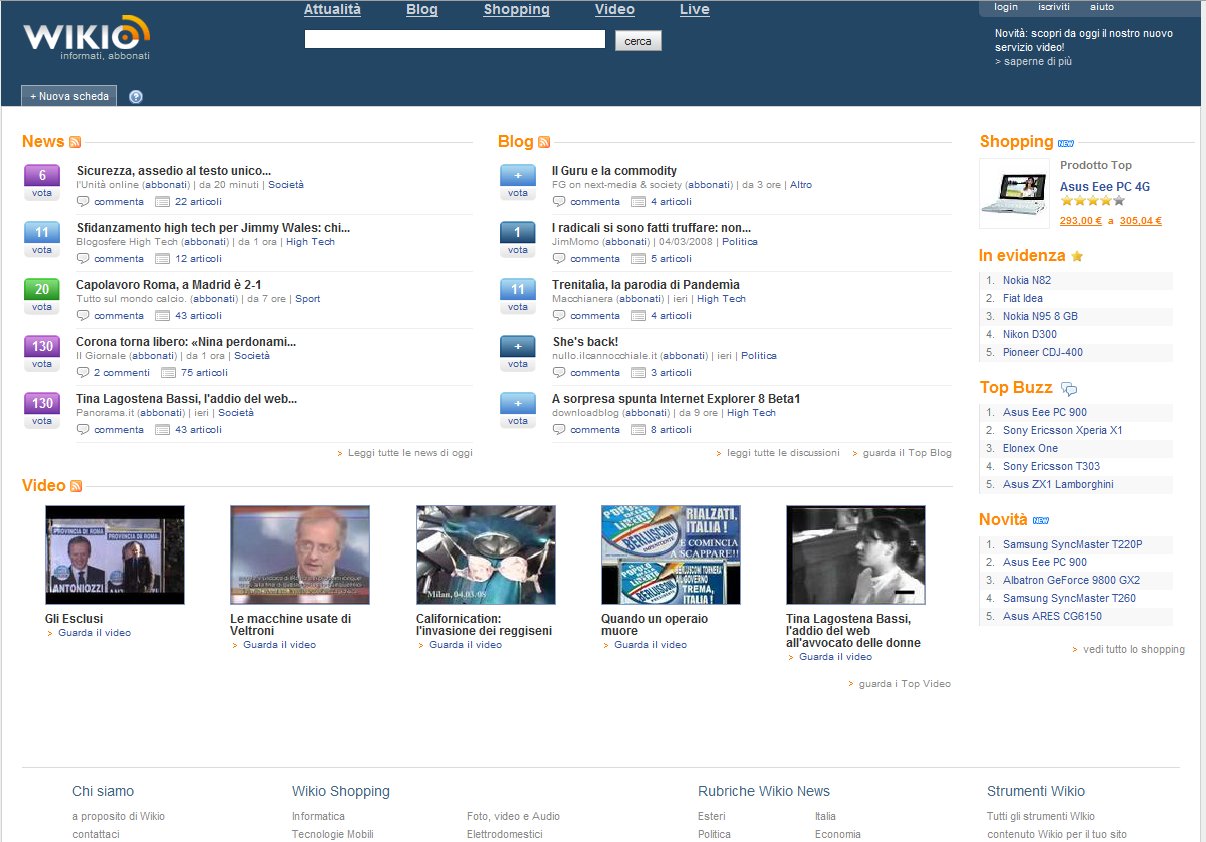
Task: Open the Gli Esclusi video thumbnail
Action: [115, 554]
